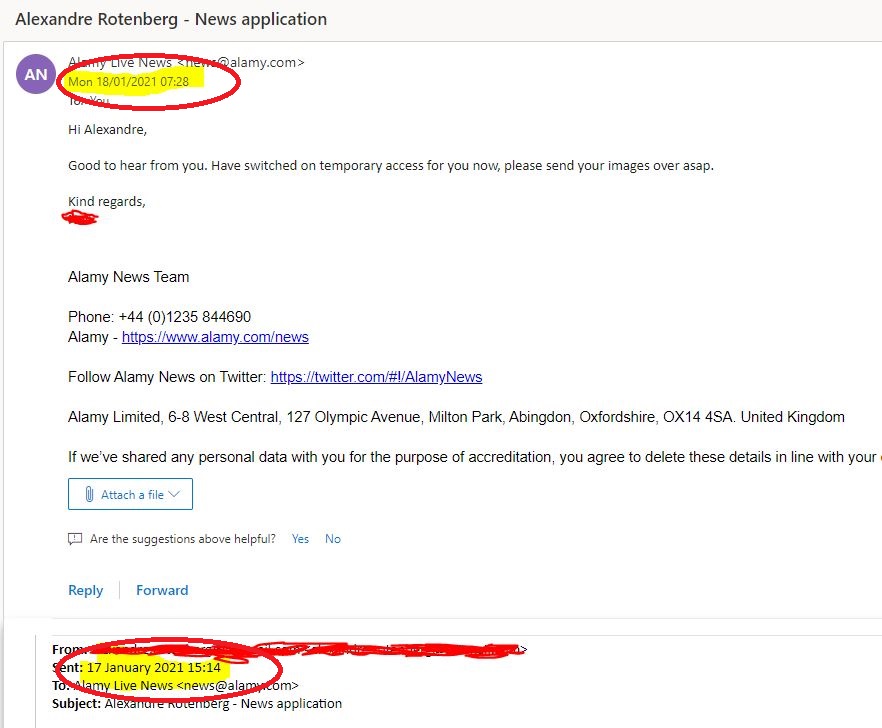Click the email subject title at top
This screenshot has width=882, height=728.
point(171,19)
